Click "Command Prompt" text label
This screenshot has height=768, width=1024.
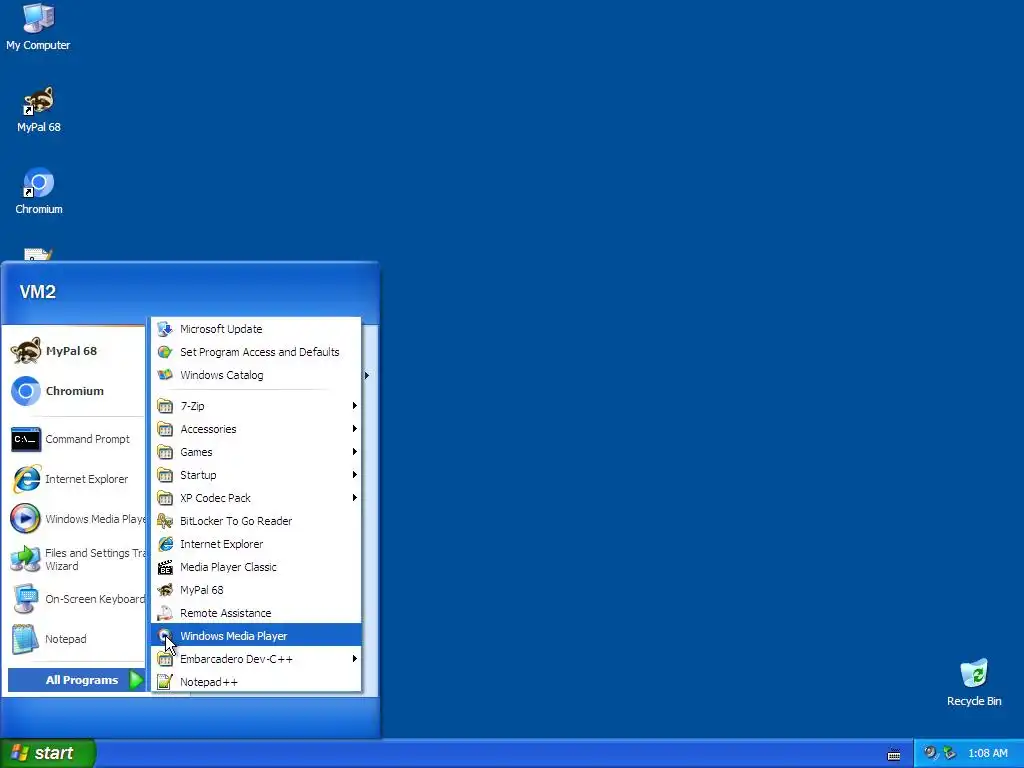coord(88,439)
